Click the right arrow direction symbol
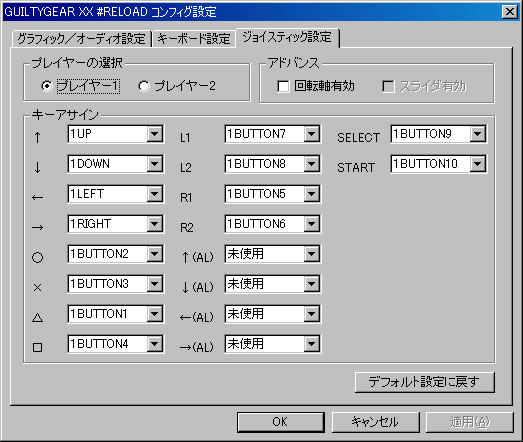Screen dimensions: 523x442 37,228
